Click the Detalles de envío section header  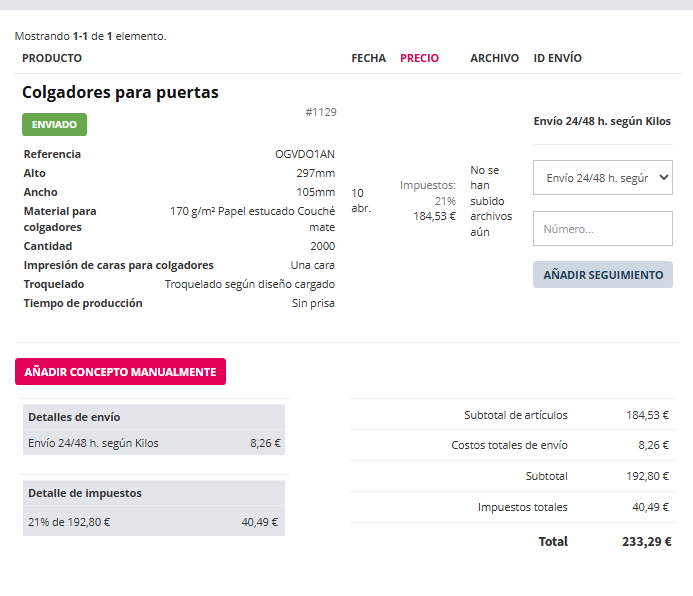click(x=74, y=417)
